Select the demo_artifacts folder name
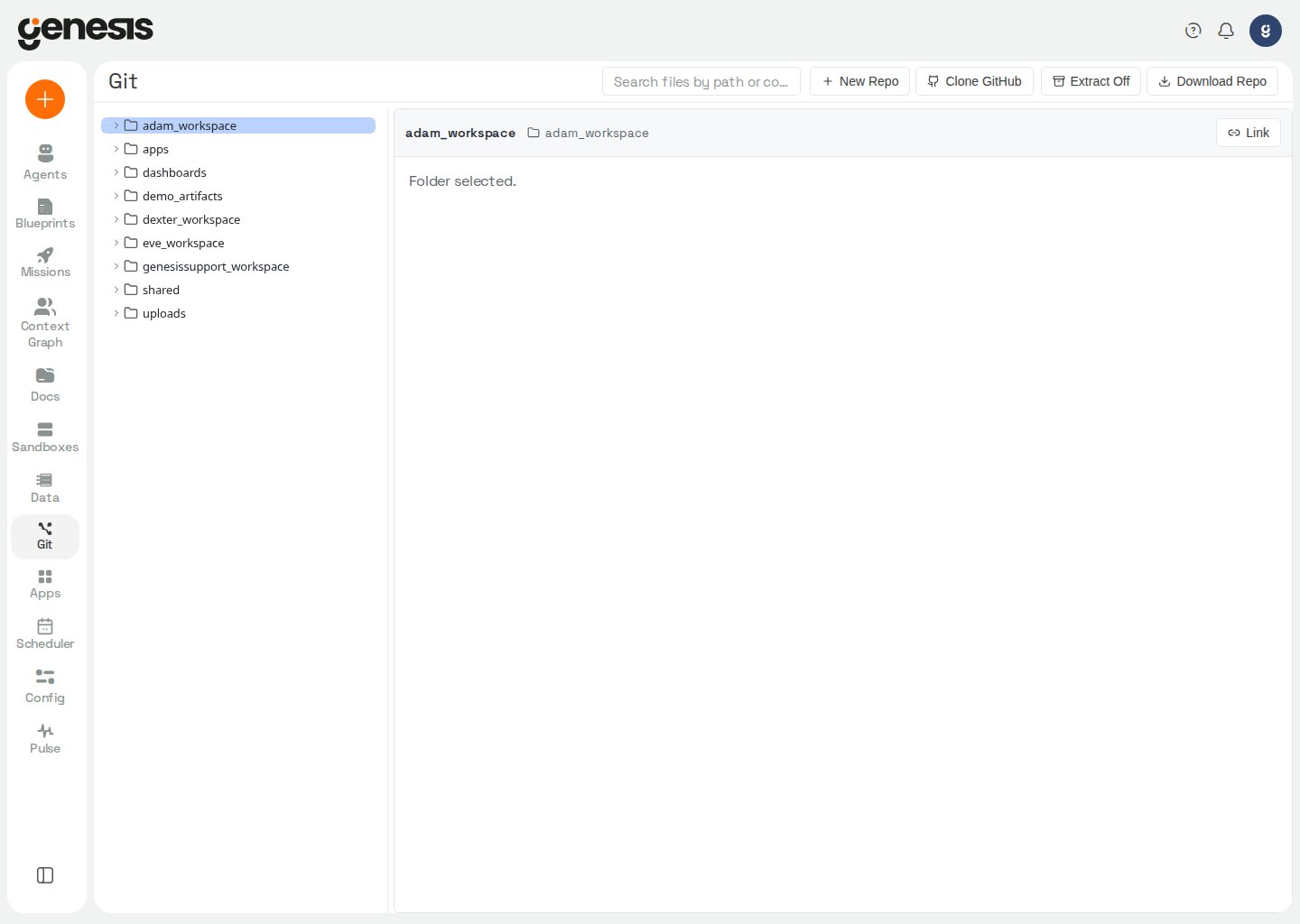The height and width of the screenshot is (924, 1300). tap(182, 196)
